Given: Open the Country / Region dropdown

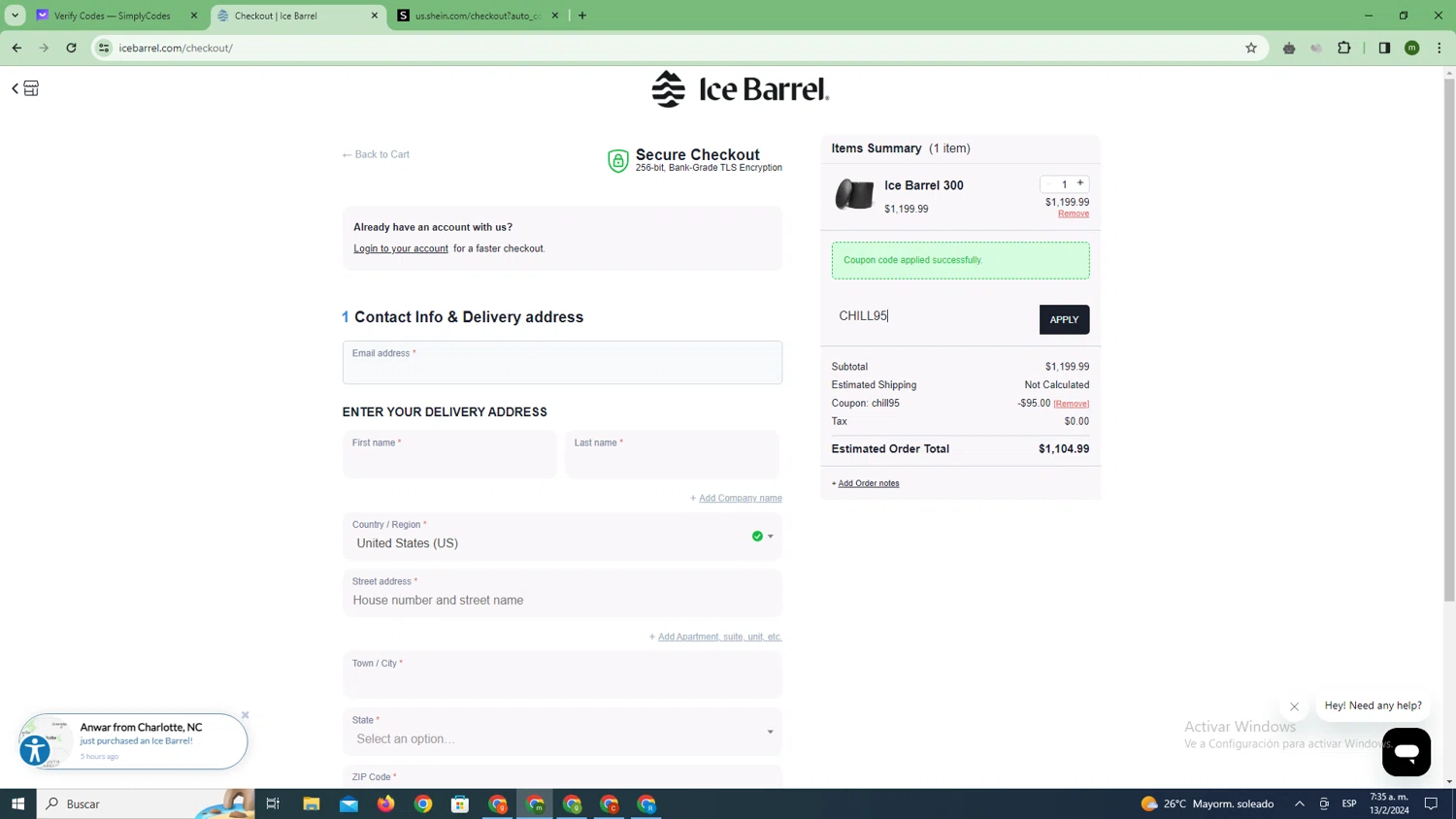Looking at the screenshot, I should click(x=562, y=537).
